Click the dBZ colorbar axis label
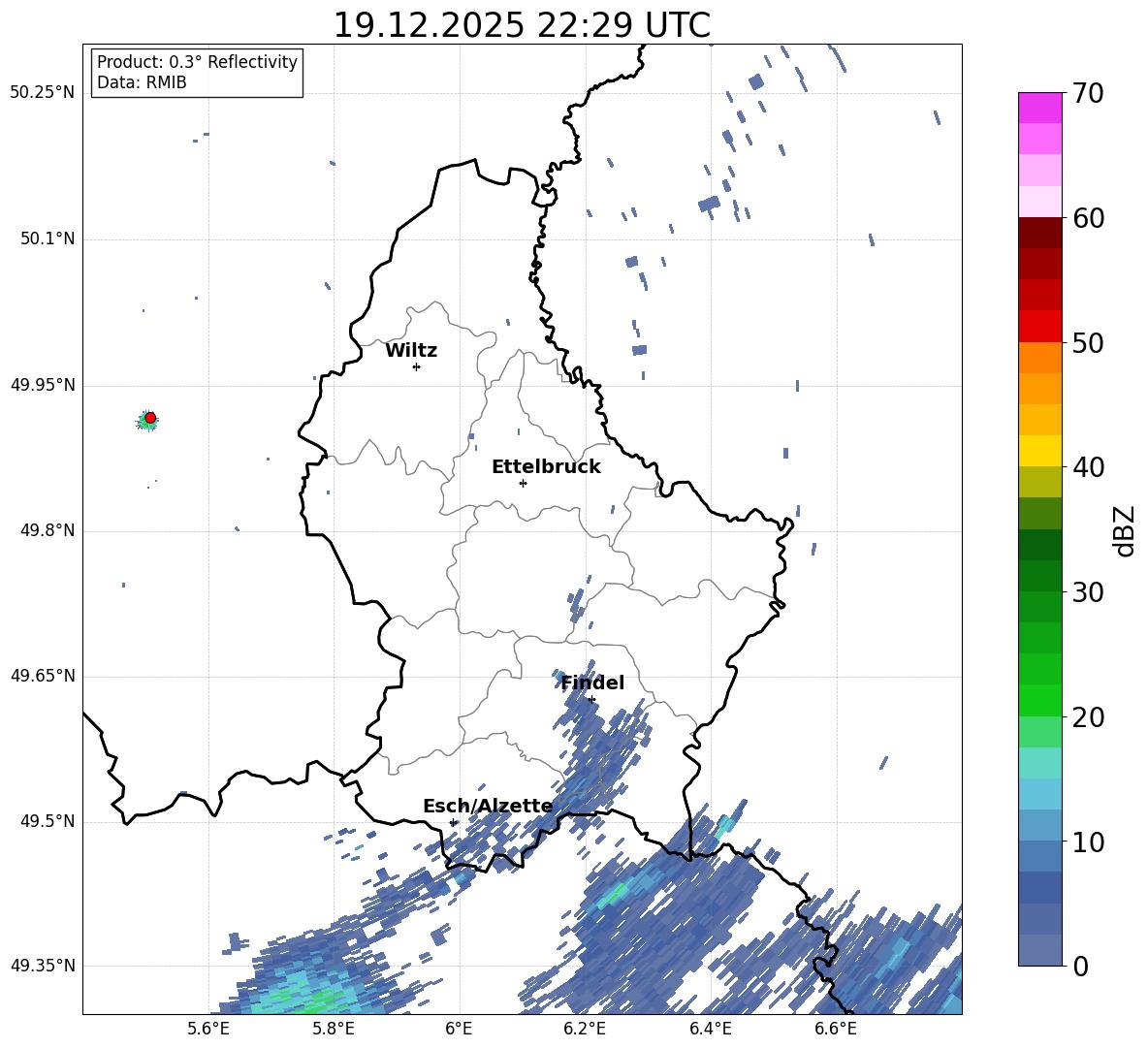 click(x=1125, y=530)
